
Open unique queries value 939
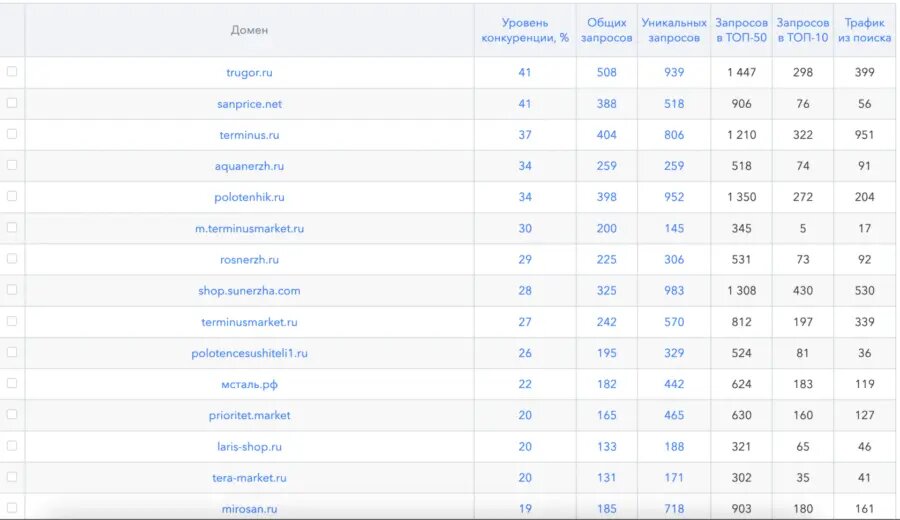pos(674,72)
